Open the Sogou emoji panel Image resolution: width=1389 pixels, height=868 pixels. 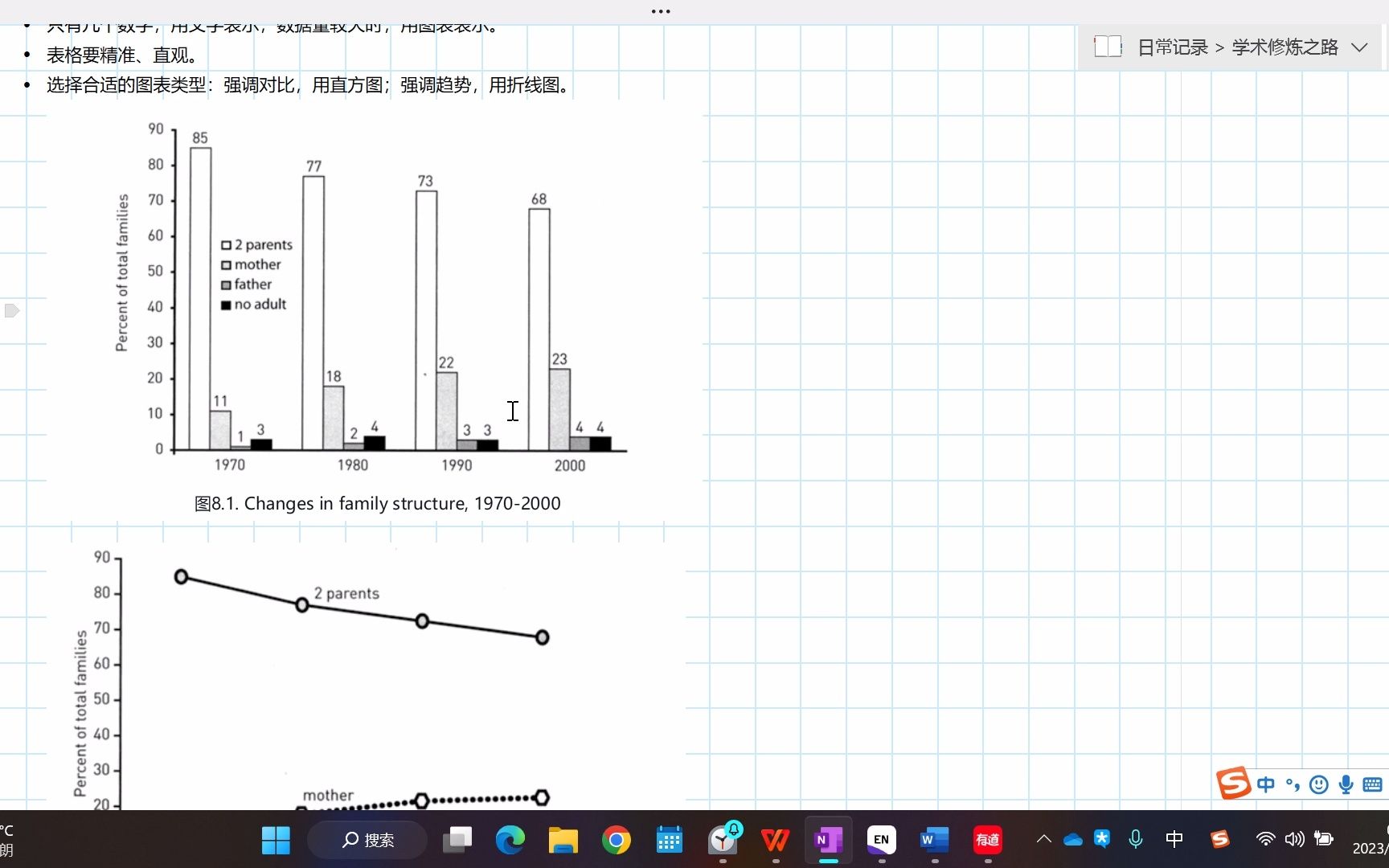(1319, 784)
